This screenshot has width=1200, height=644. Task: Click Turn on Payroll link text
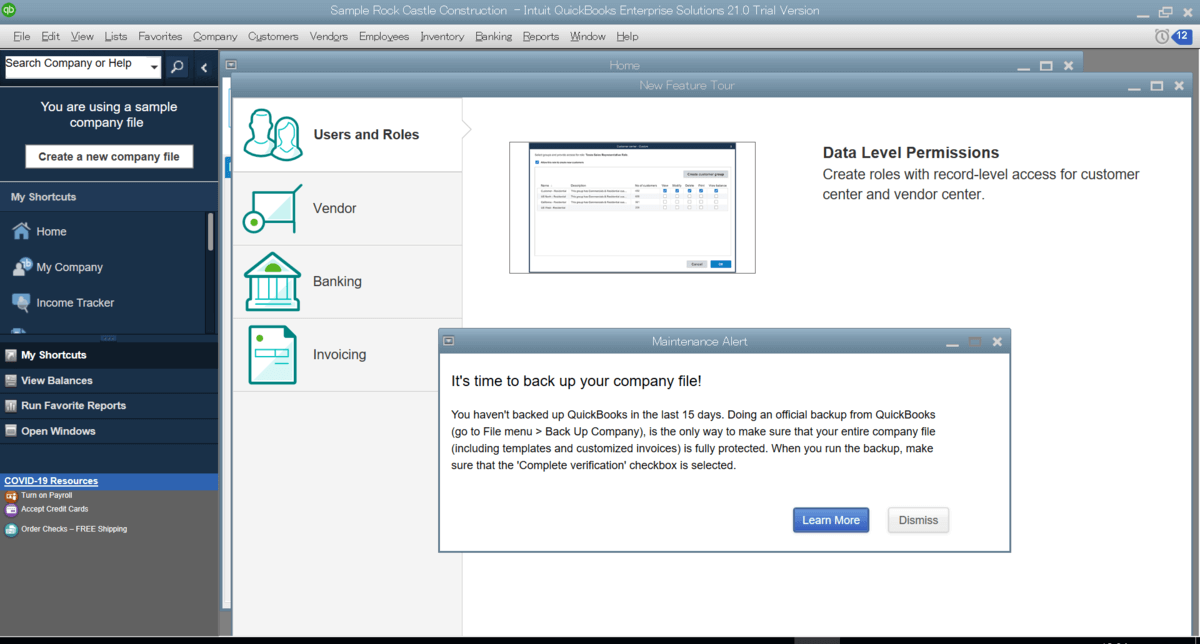click(46, 495)
